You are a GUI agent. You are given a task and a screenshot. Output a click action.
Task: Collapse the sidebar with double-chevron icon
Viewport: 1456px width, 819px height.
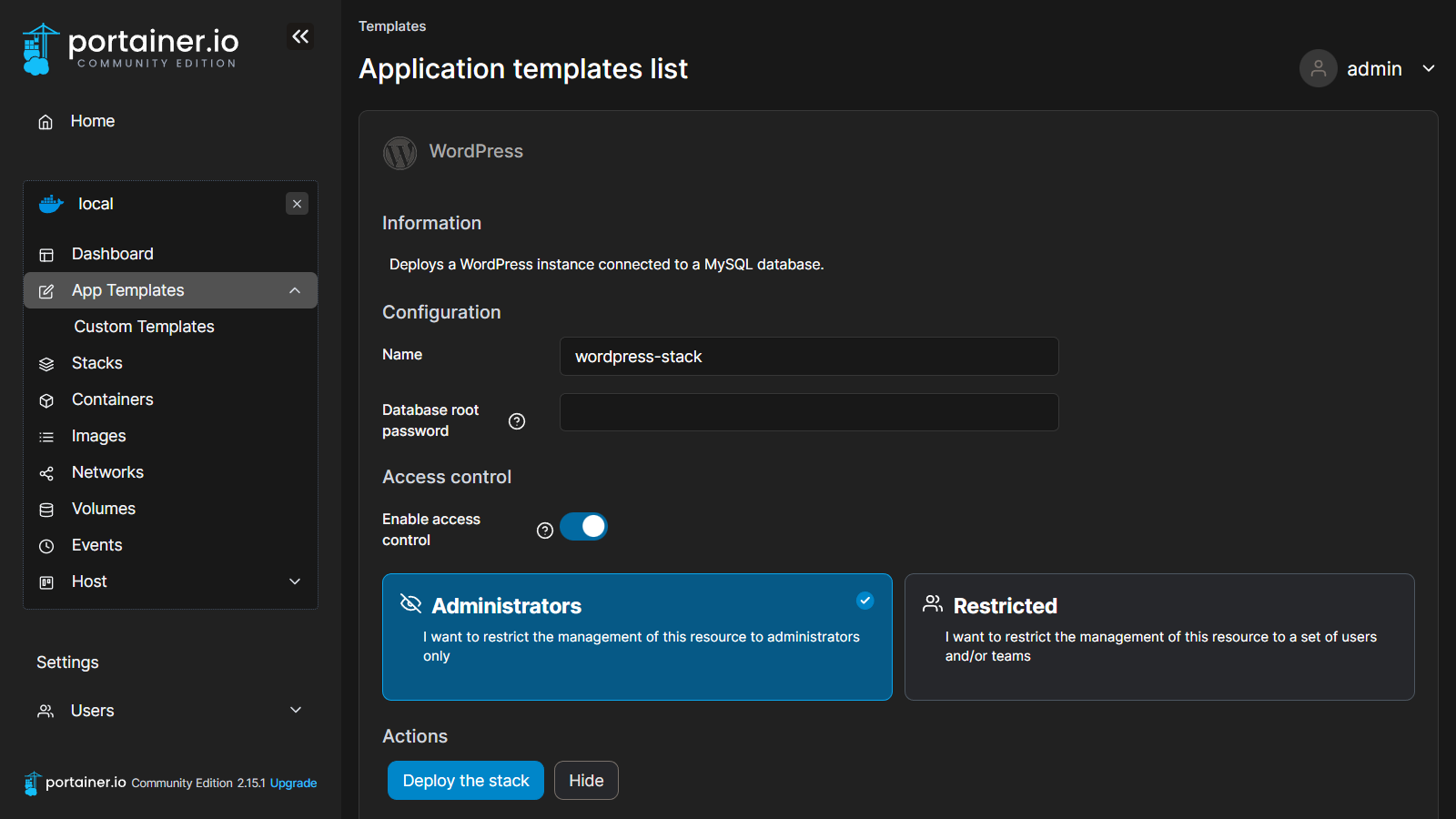(x=300, y=36)
